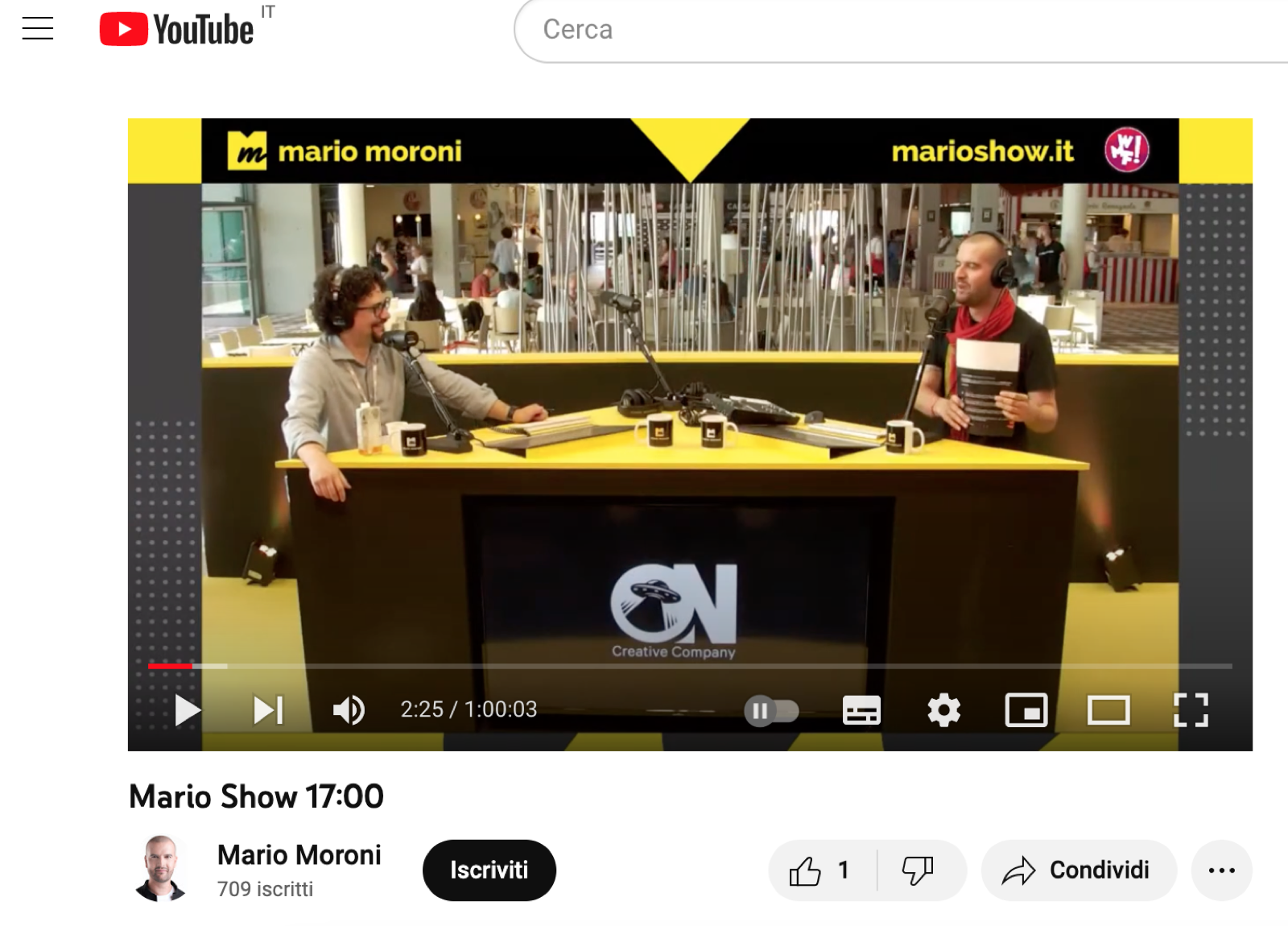Open the more actions three-dot menu

1222,870
